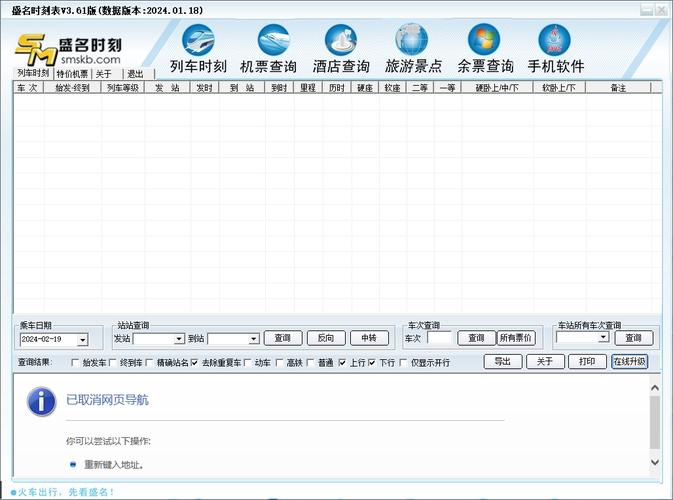Screen dimensions: 673x500
Task: Click the blue info icon in web panel
Action: pyautogui.click(x=40, y=402)
